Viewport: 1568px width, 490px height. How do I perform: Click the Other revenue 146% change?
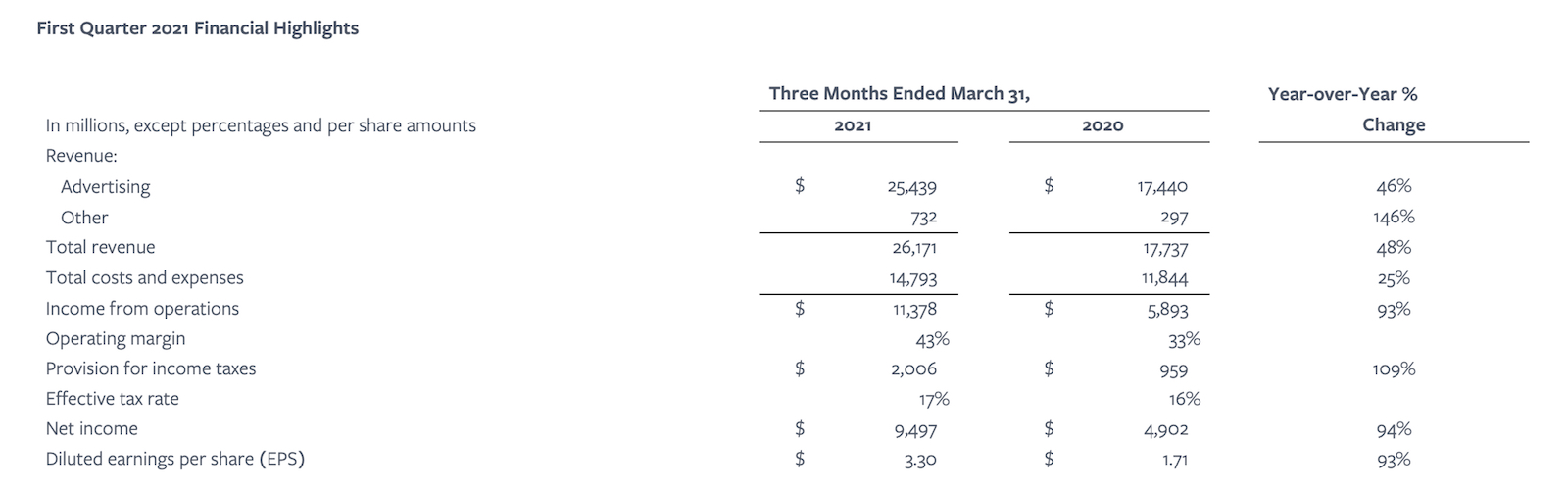[1394, 217]
